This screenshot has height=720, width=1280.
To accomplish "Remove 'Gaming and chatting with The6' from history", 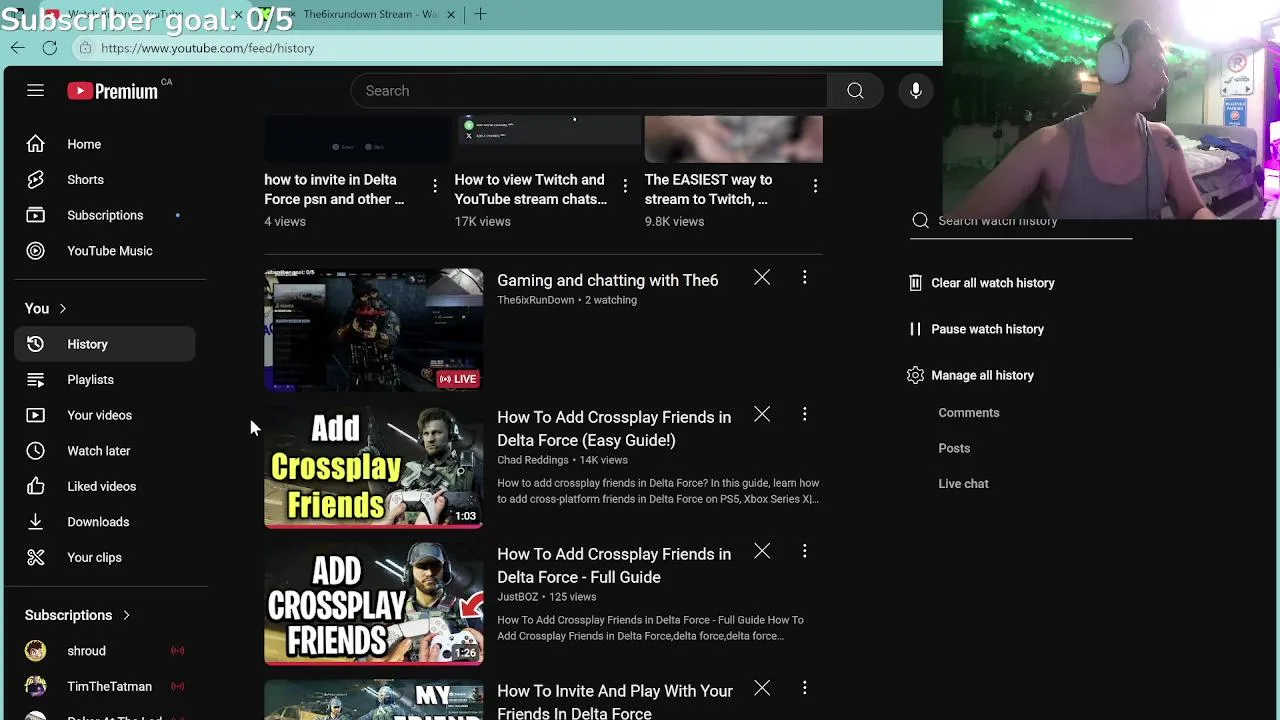I will point(762,277).
